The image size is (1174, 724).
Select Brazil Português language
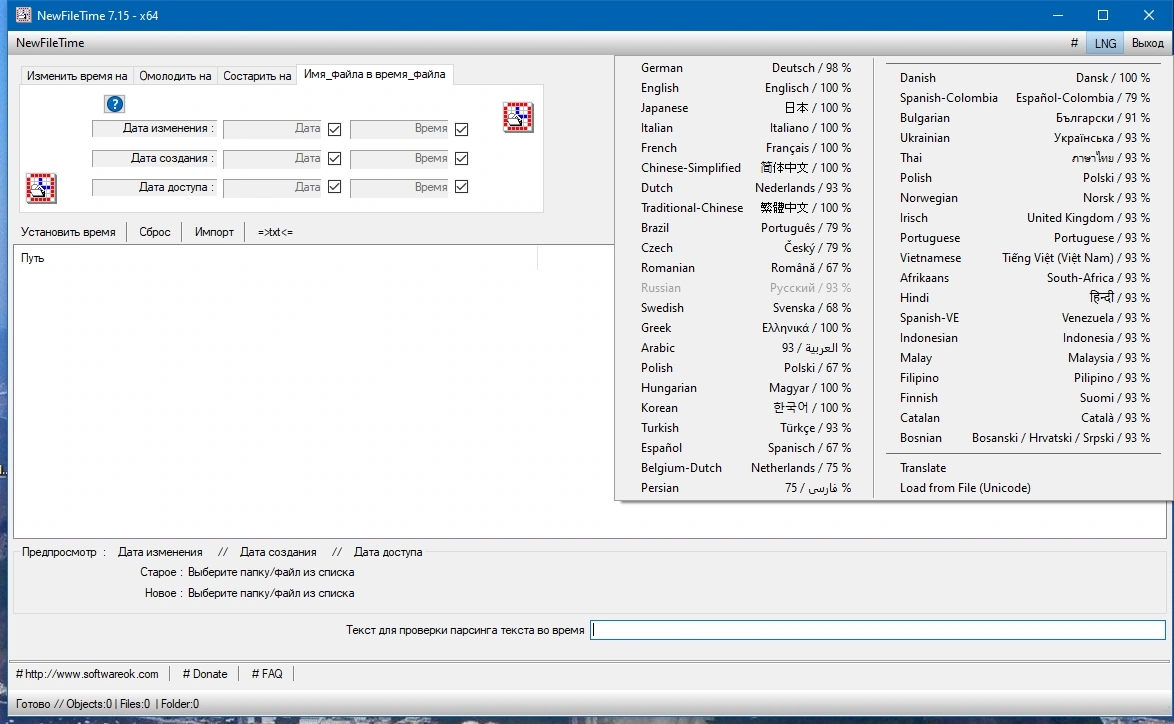746,228
